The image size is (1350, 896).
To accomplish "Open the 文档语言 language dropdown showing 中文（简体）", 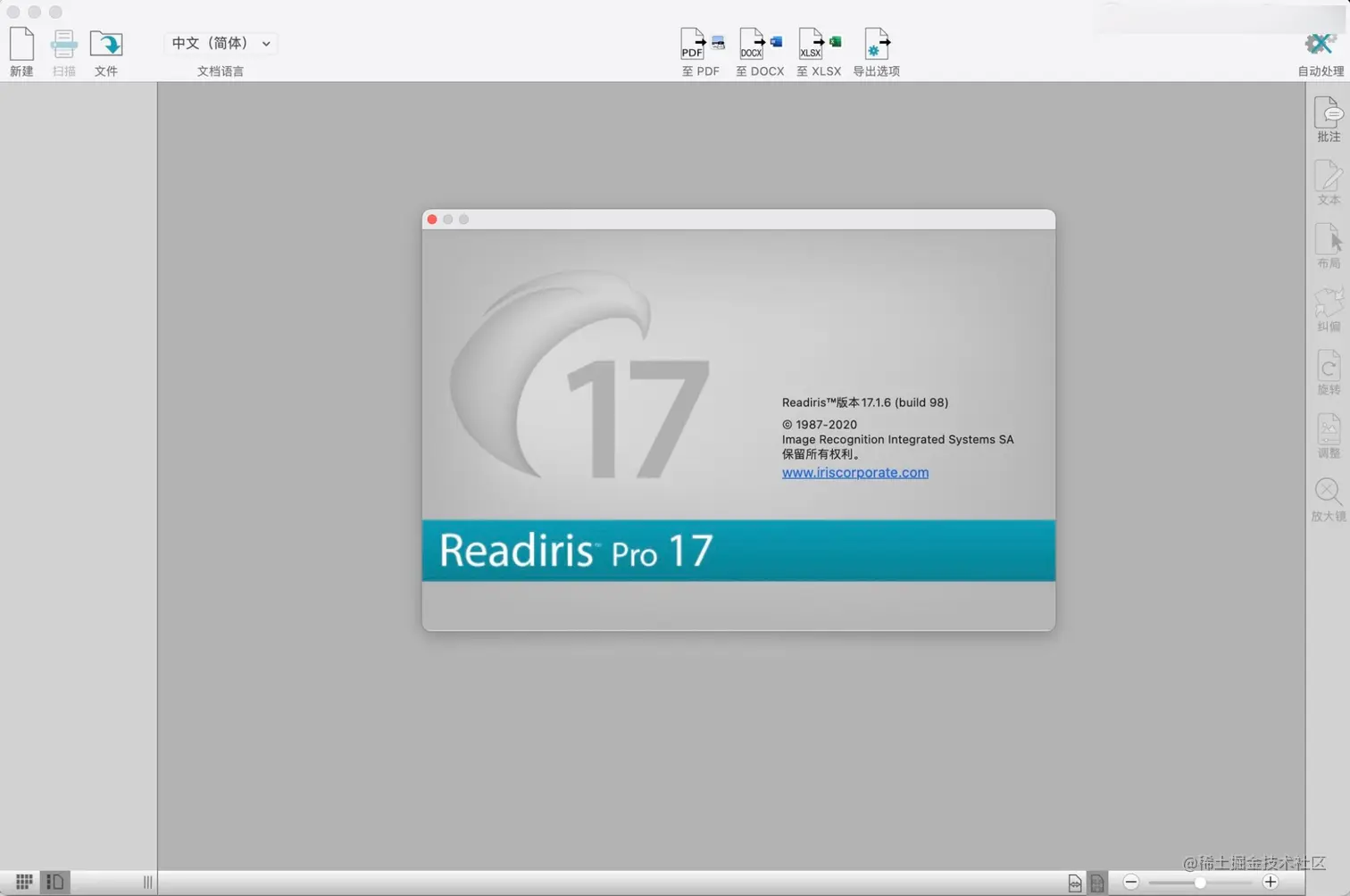I will [221, 43].
